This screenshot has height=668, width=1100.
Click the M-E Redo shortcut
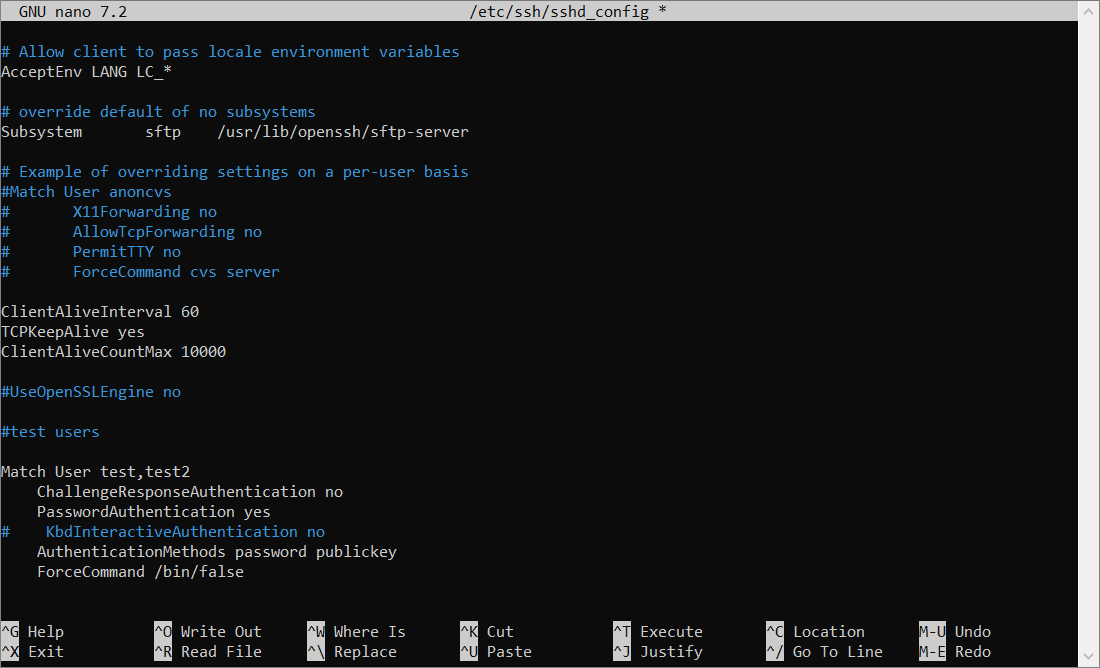[x=955, y=652]
